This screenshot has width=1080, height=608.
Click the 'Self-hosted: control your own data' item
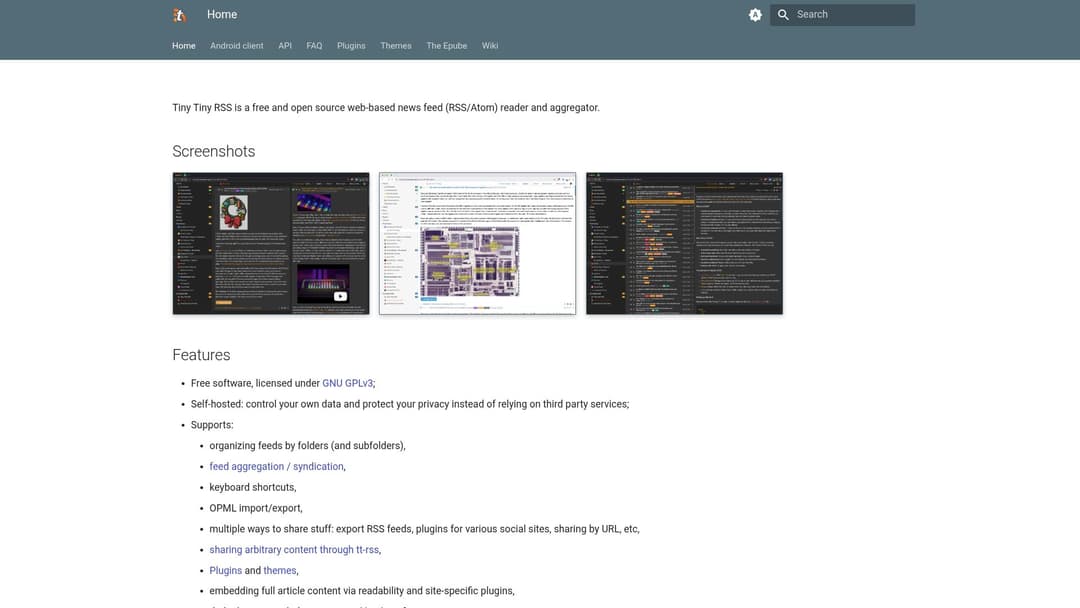click(410, 404)
